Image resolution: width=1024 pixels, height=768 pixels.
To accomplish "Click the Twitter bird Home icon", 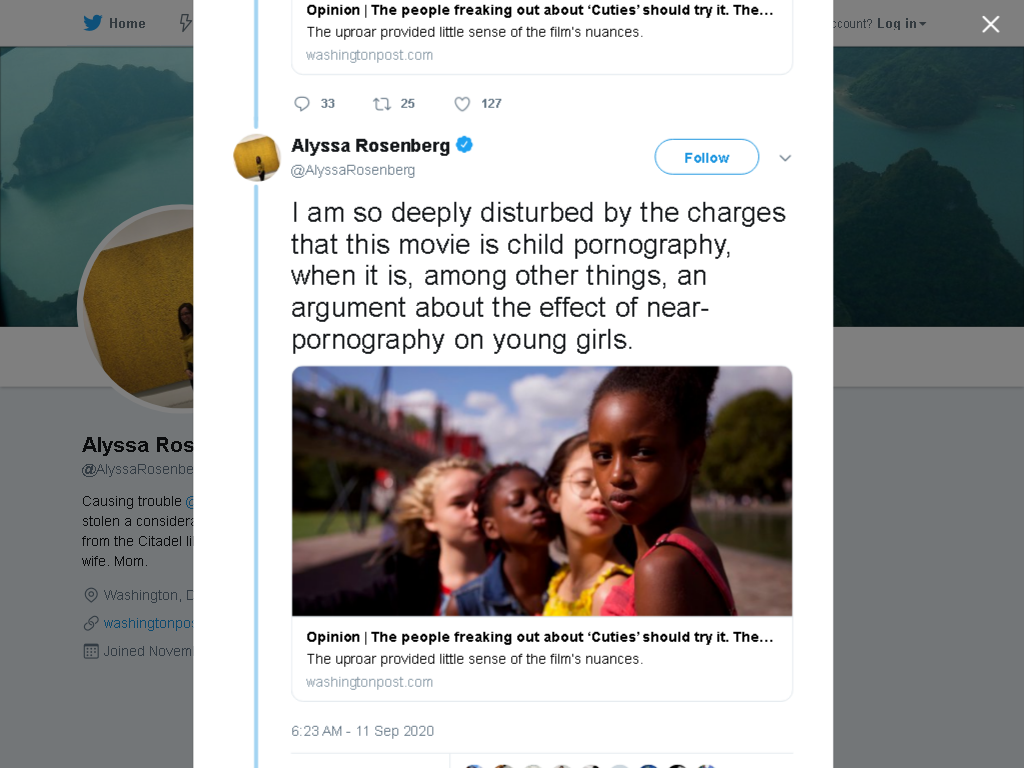I will point(93,24).
